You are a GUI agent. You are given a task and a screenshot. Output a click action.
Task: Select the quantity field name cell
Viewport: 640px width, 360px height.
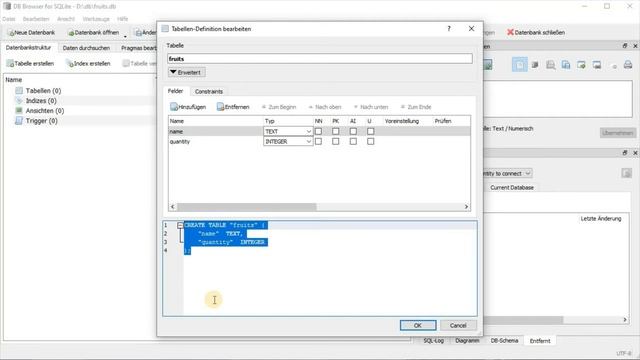(x=216, y=141)
